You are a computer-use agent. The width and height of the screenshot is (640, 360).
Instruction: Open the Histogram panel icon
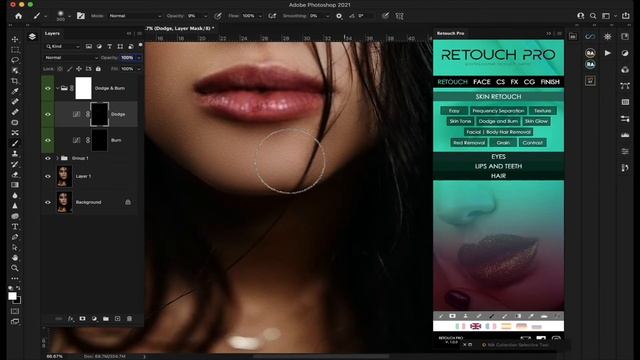click(x=625, y=135)
